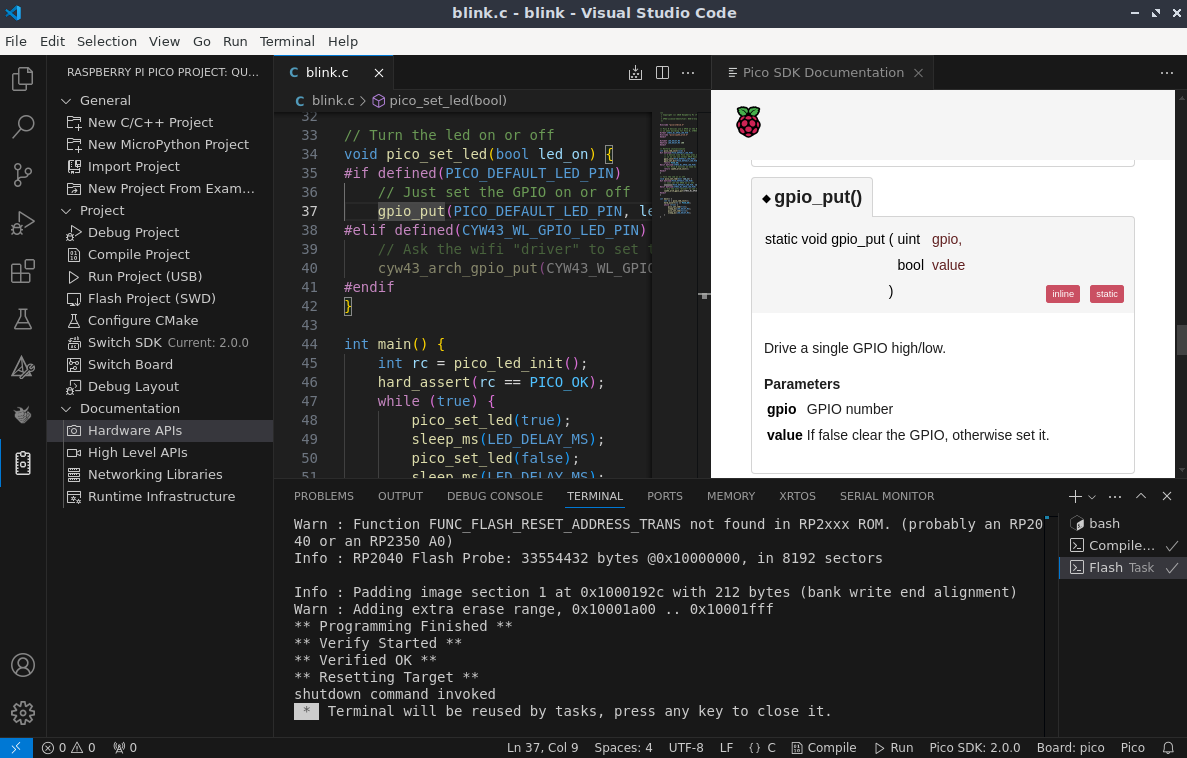Switch to the PROBLEMS panel tab
Viewport: 1187px width, 758px height.
(x=324, y=496)
